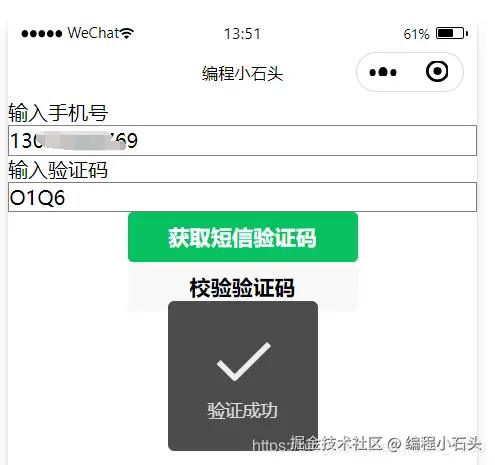Click the dark toast popup background
The height and width of the screenshot is (465, 495).
click(x=243, y=376)
